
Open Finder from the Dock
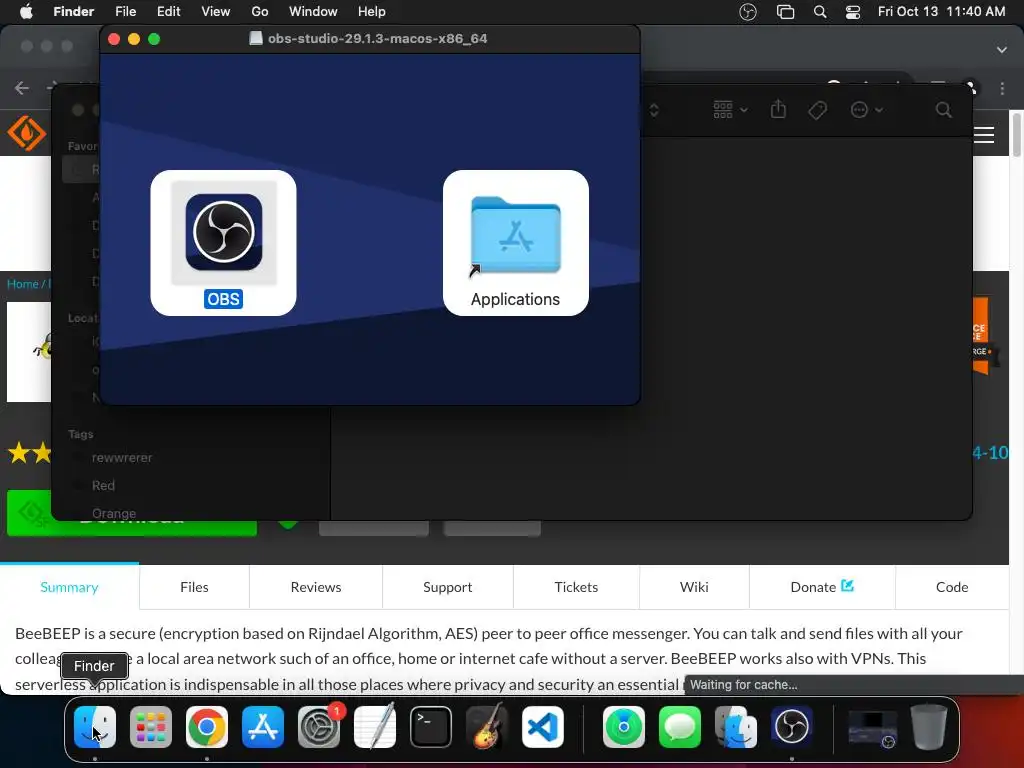coord(95,727)
